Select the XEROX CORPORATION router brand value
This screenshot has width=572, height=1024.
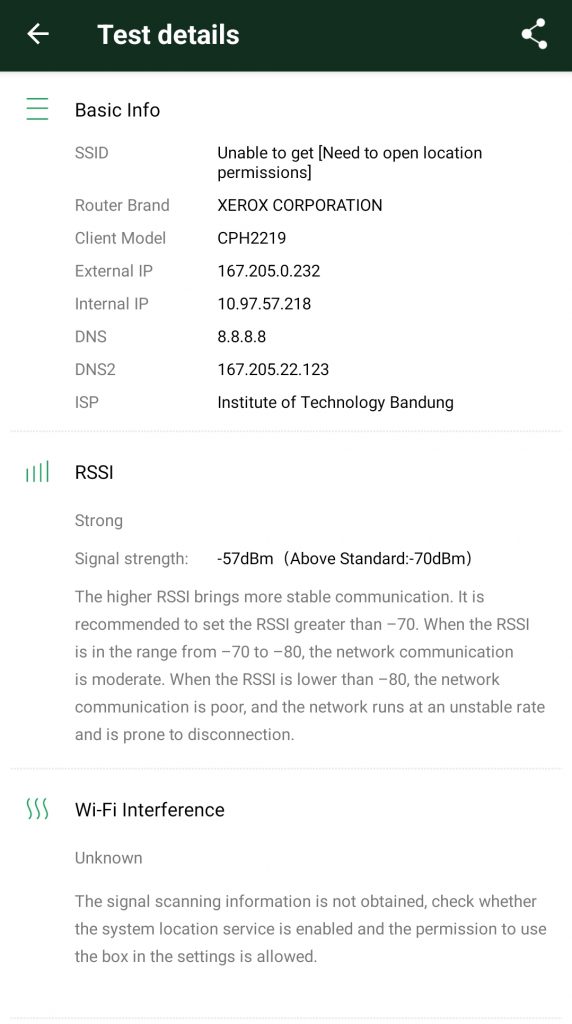point(300,205)
